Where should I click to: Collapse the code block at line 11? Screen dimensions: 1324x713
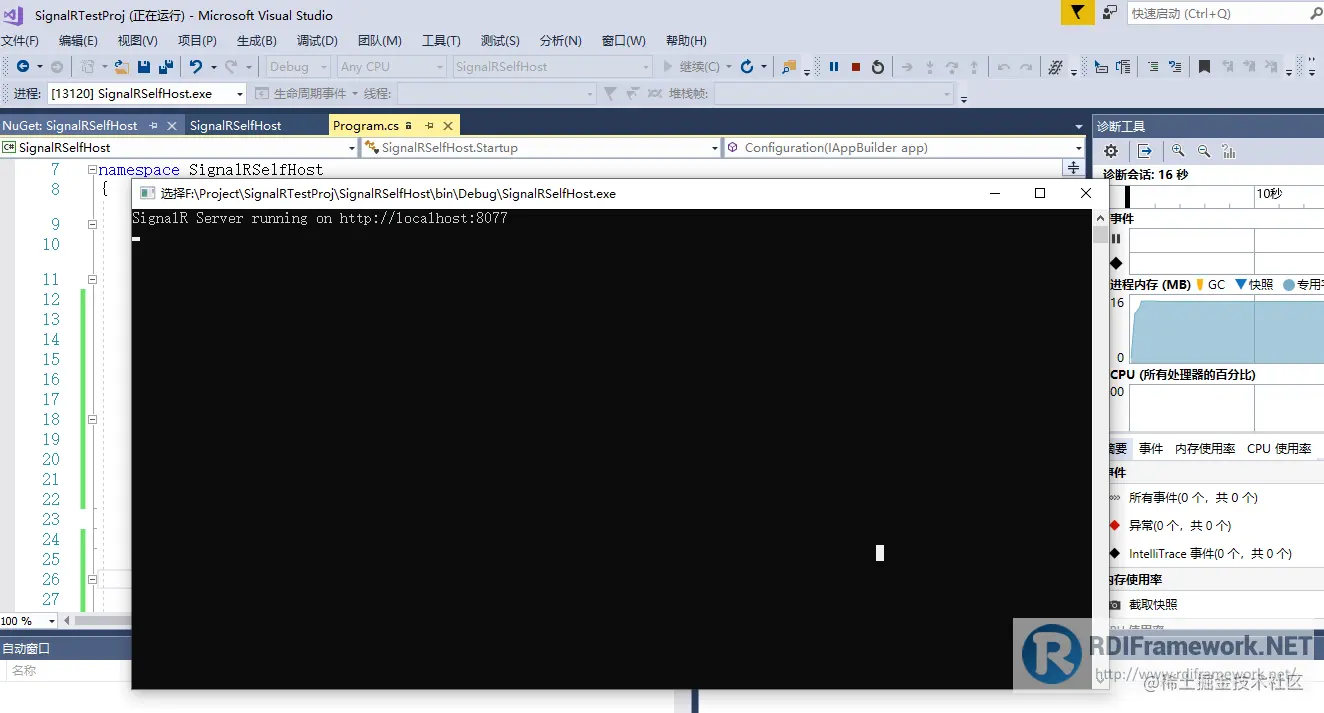[x=92, y=280]
